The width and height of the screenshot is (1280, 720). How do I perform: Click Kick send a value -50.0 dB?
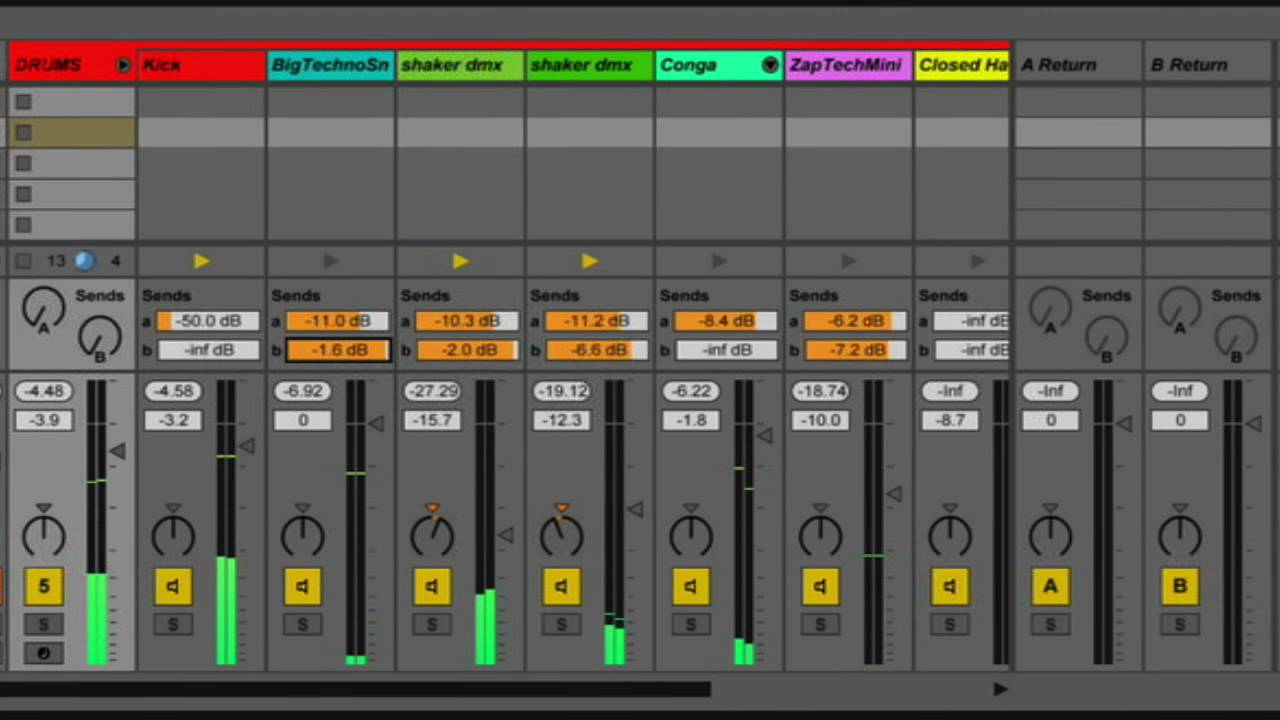click(x=207, y=321)
